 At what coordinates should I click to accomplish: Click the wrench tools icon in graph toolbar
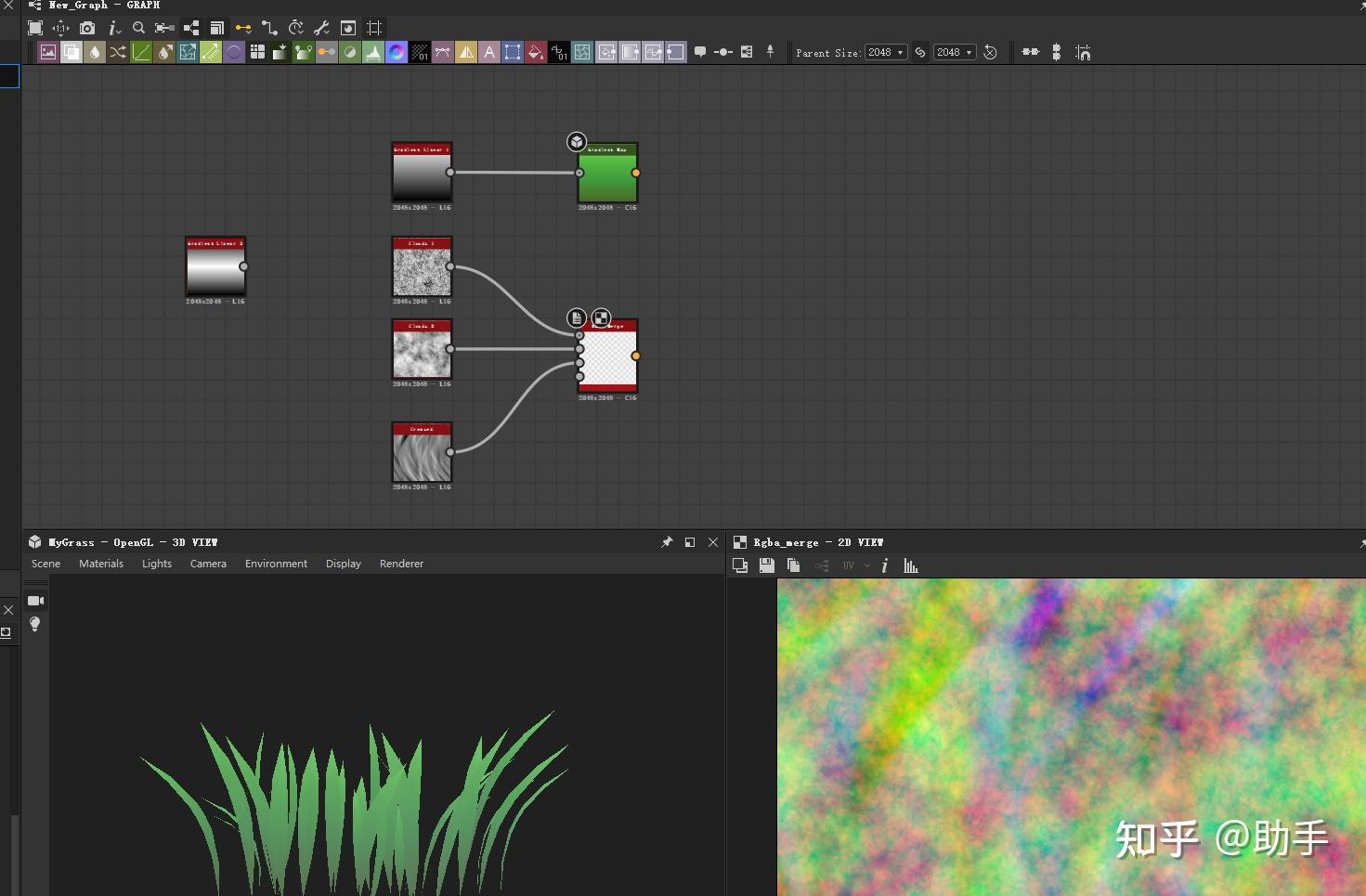coord(322,28)
